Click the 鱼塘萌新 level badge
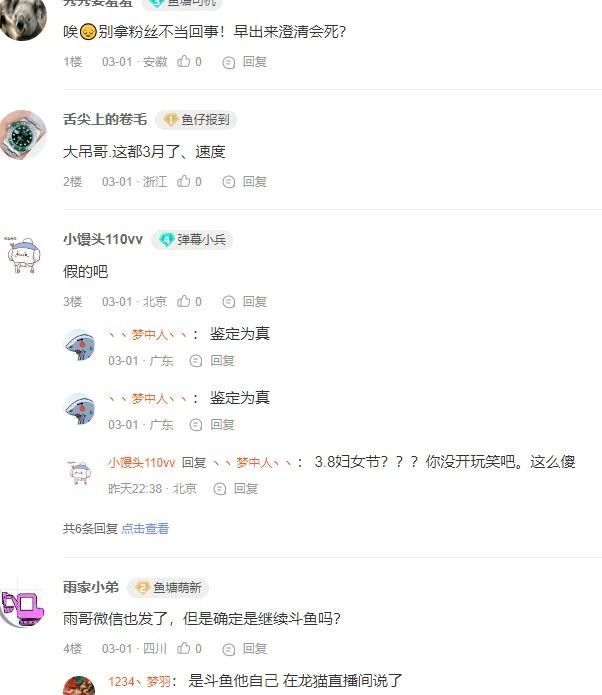This screenshot has height=695, width=602. [168, 588]
